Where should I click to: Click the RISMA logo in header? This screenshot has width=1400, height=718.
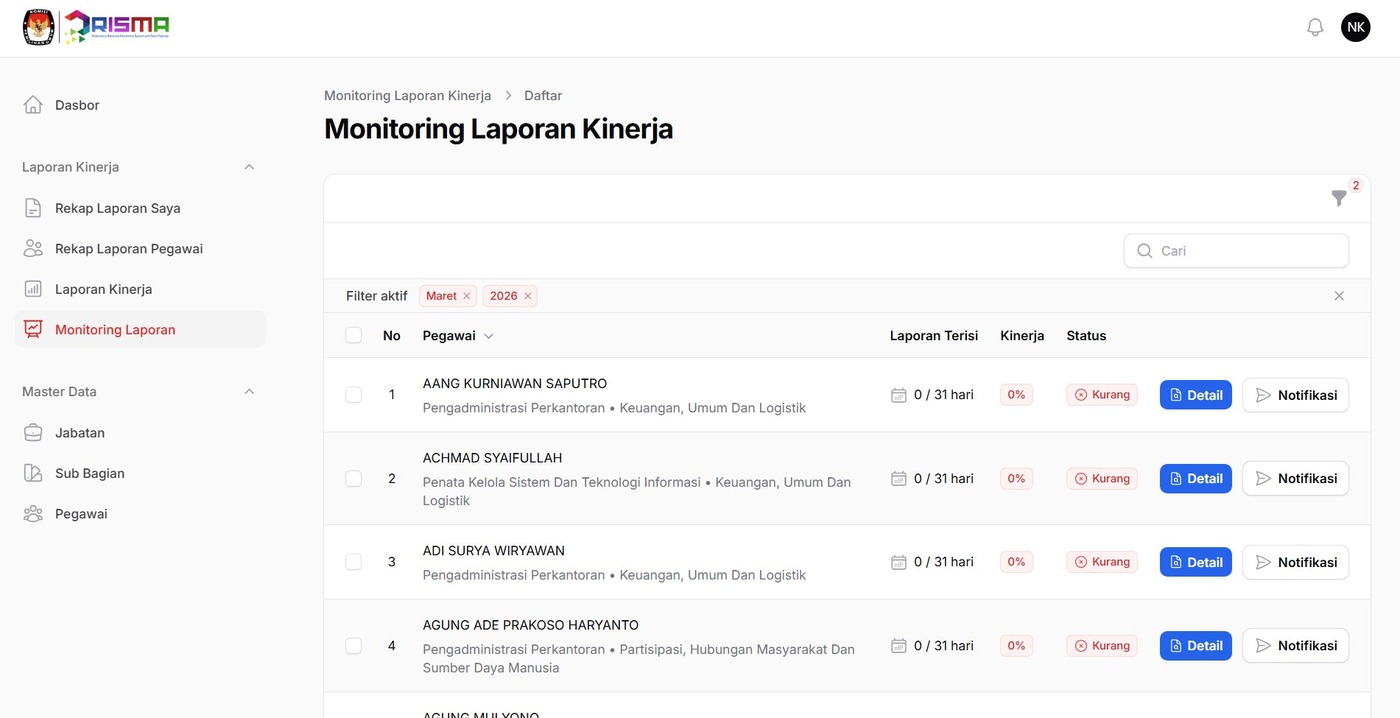(x=115, y=27)
